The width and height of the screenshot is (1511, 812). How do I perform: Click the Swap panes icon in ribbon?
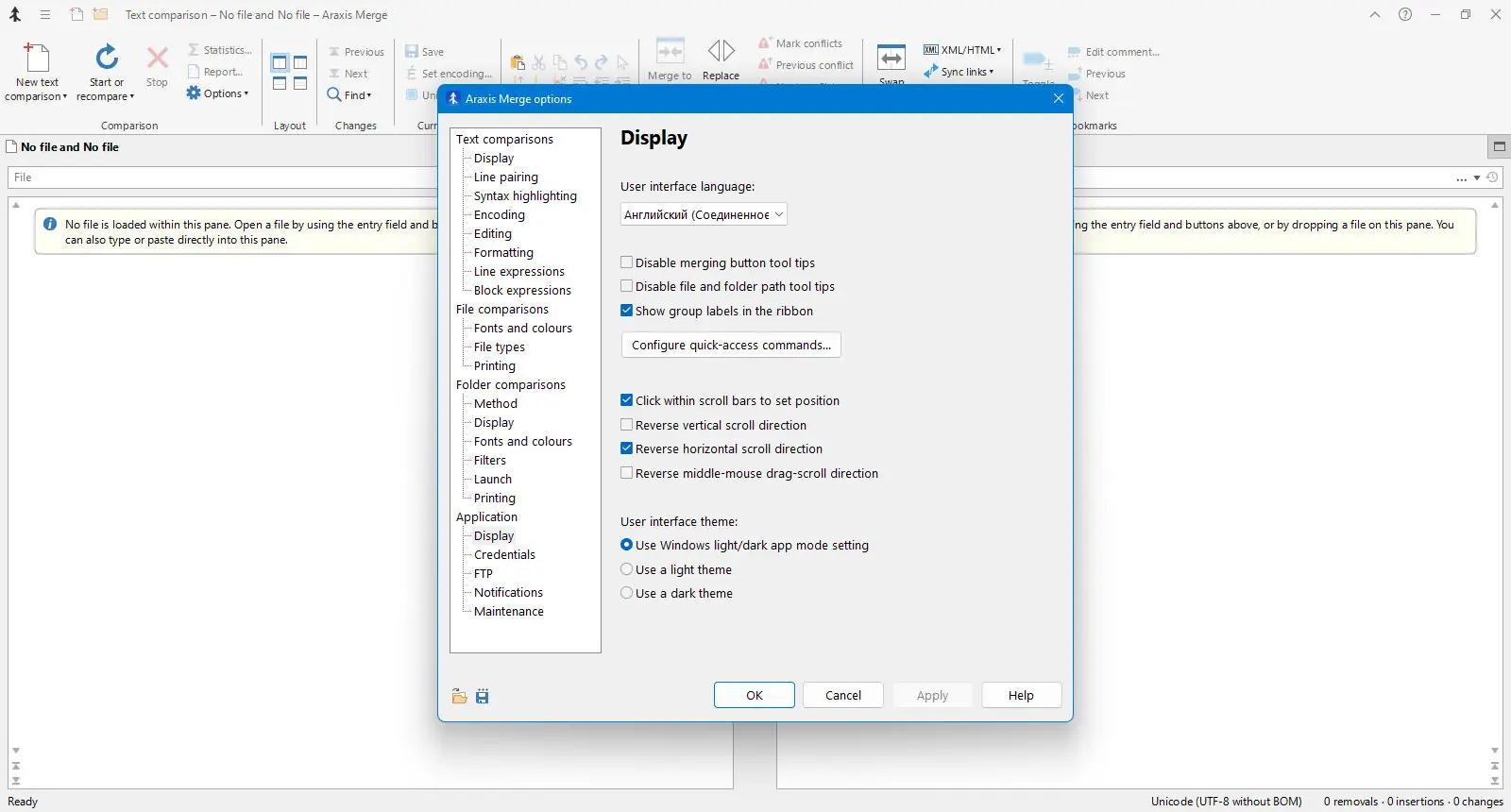tap(891, 59)
